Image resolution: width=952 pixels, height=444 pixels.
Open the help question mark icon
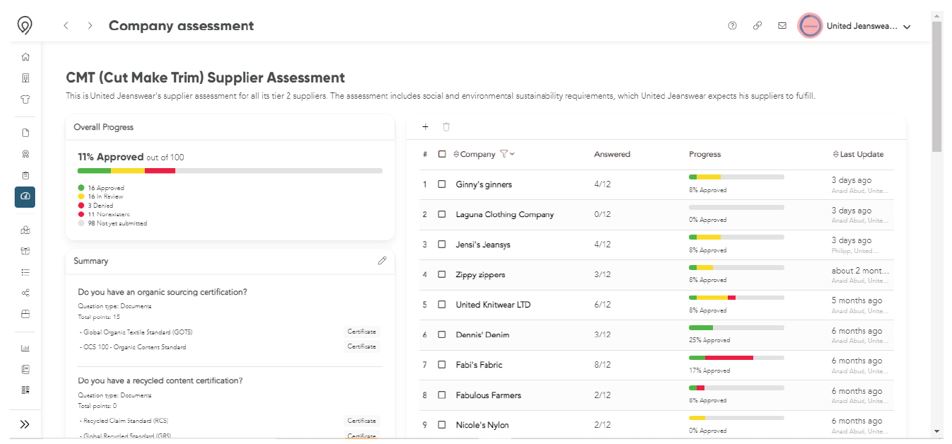(733, 26)
